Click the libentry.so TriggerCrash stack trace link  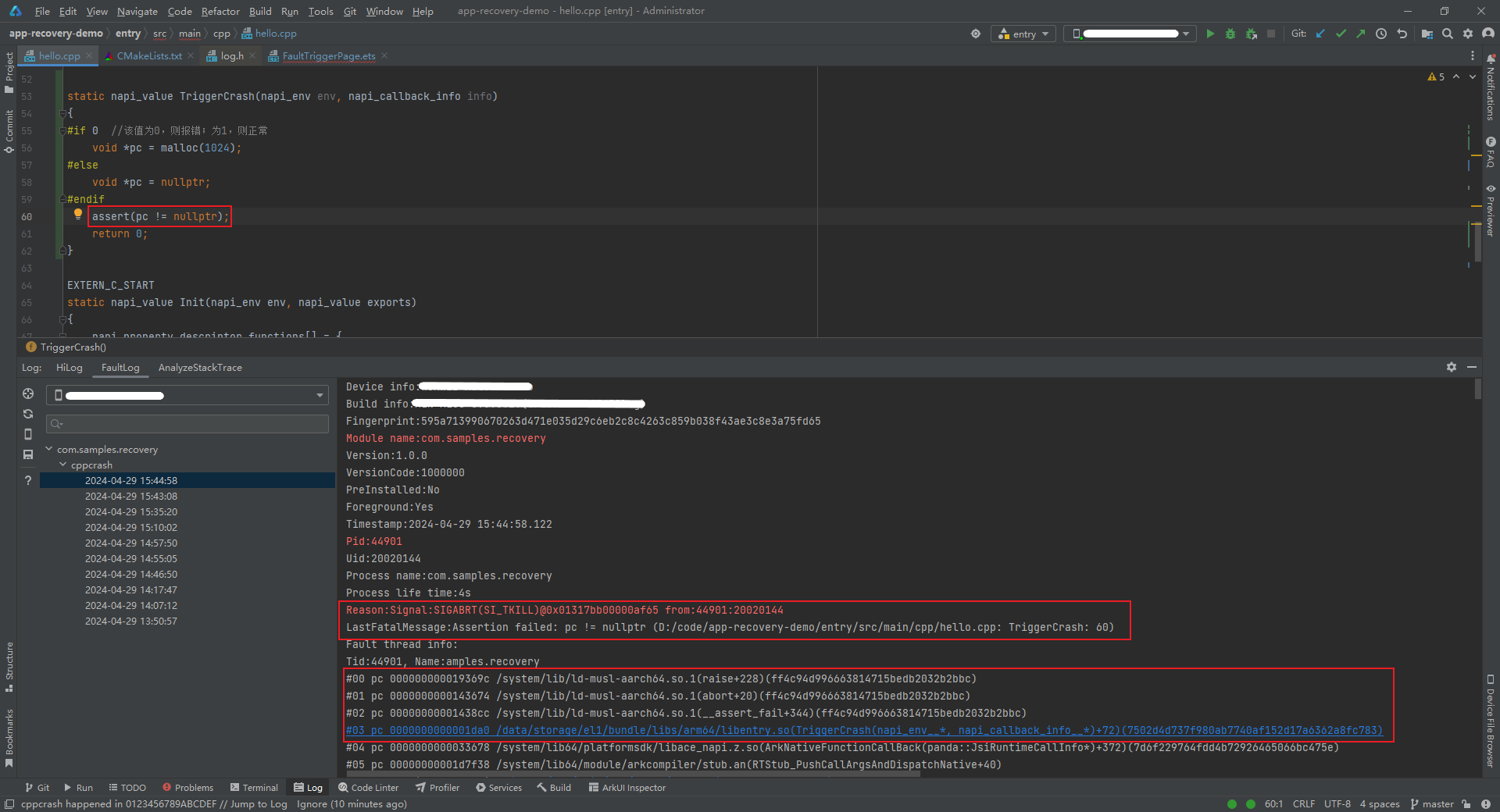click(x=863, y=731)
